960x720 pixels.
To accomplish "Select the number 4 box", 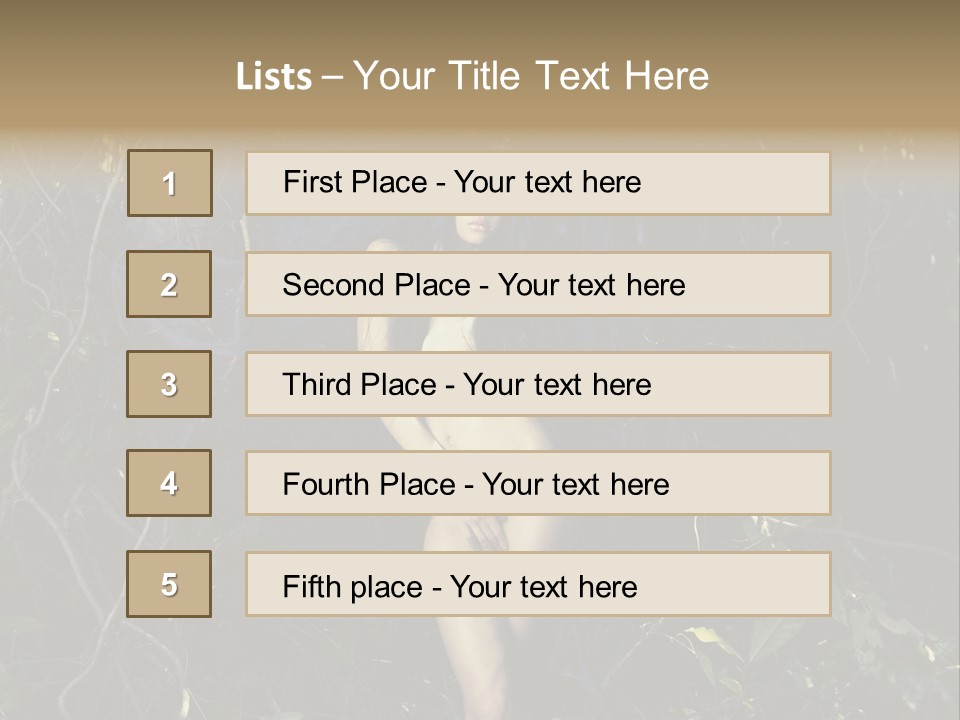I will coord(169,483).
